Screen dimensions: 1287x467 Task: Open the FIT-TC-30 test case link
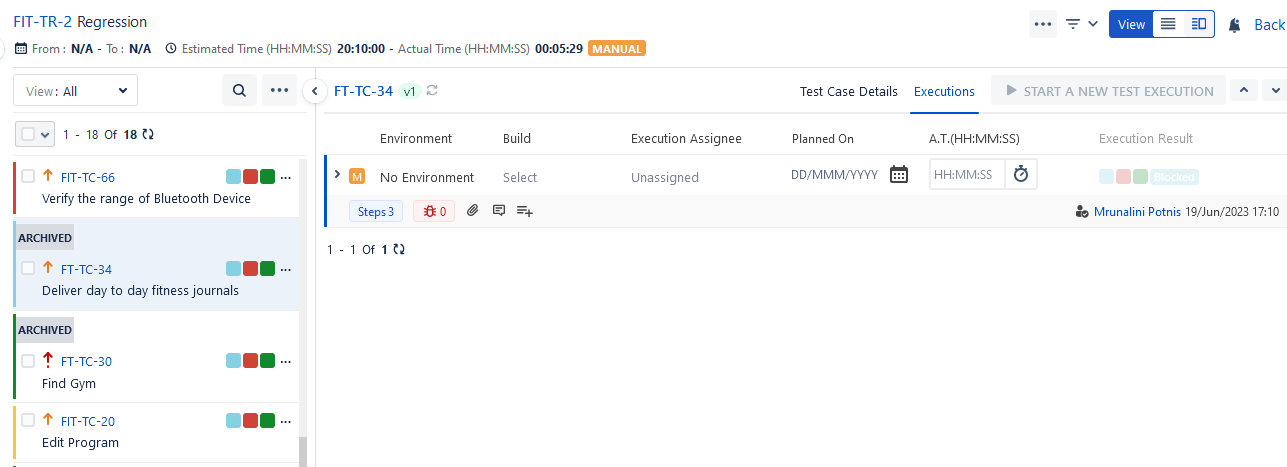[x=86, y=362]
